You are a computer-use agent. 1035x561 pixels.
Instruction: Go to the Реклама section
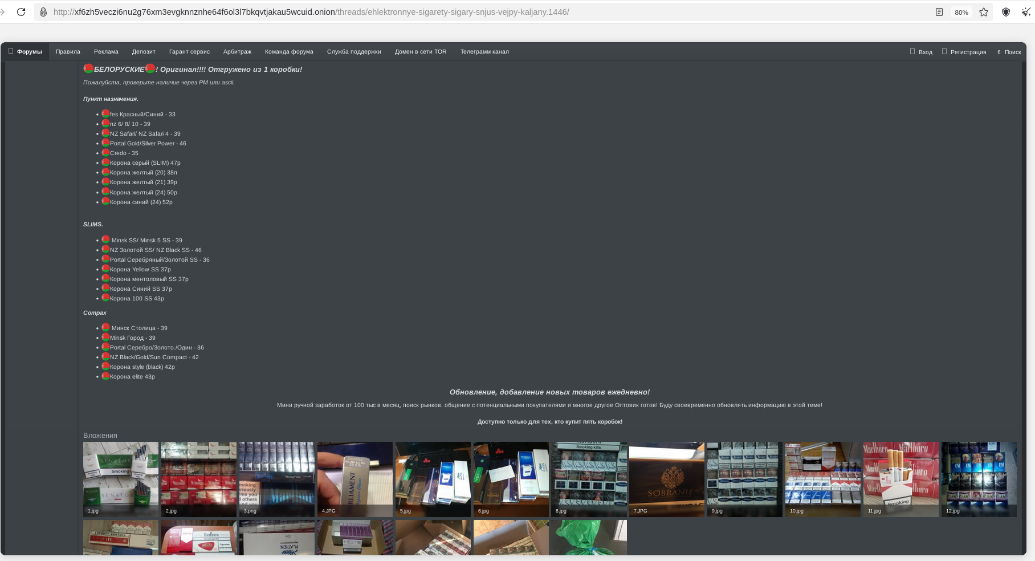106,51
